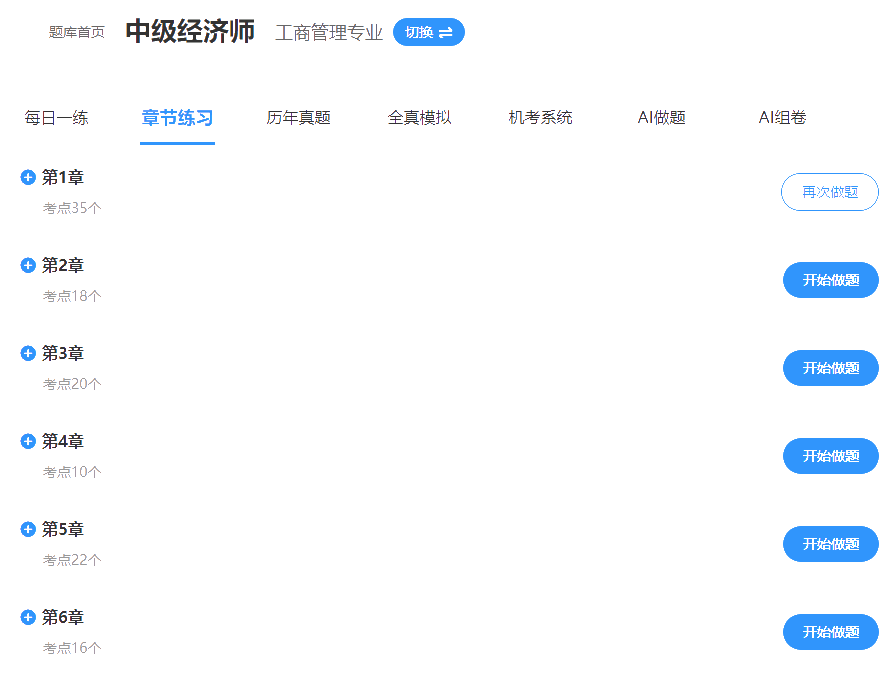
Task: Open the 历年真题 tab
Action: (x=298, y=117)
